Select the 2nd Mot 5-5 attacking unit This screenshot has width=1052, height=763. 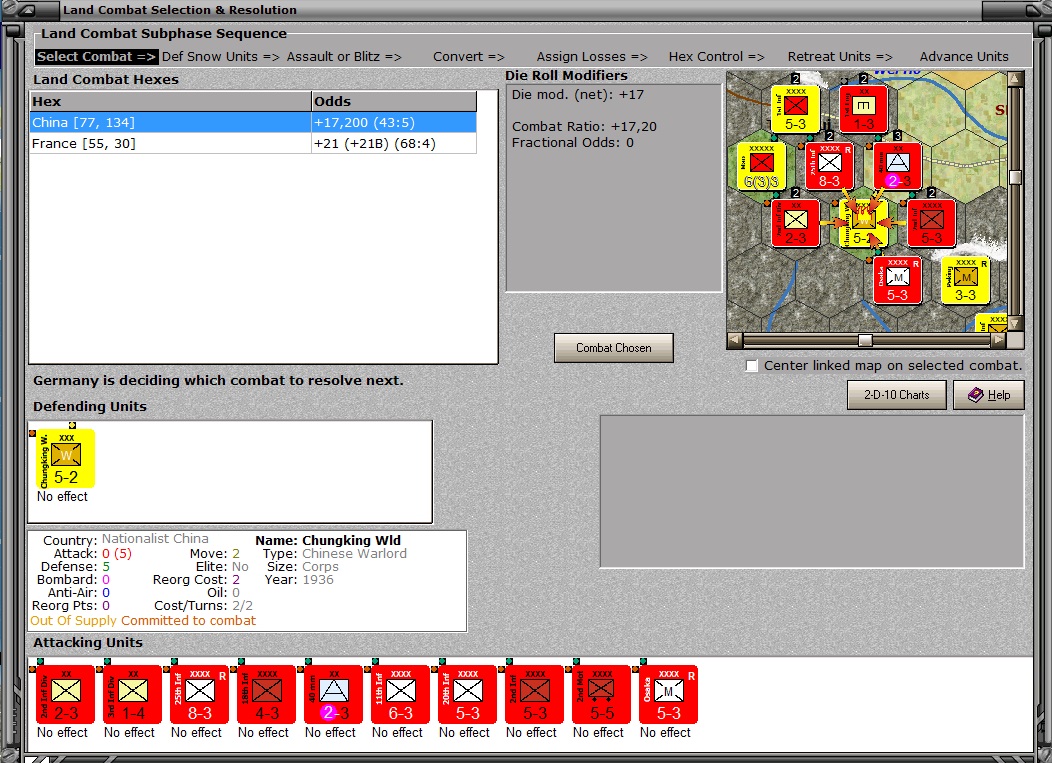(x=602, y=695)
